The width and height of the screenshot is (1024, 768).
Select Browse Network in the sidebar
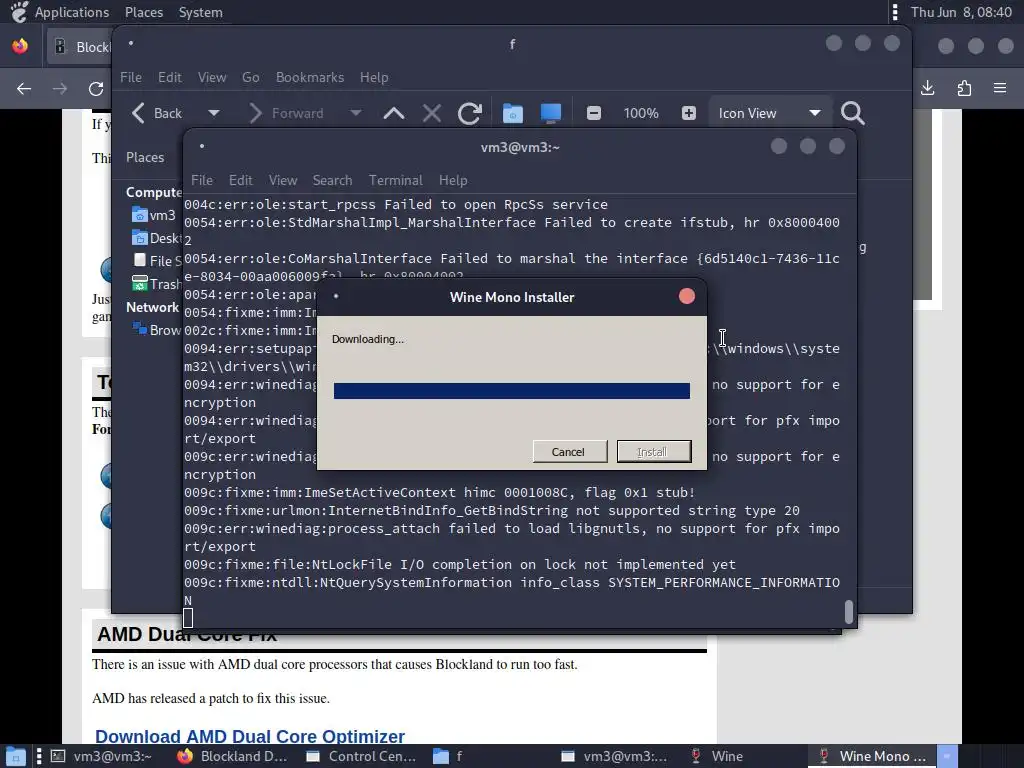pyautogui.click(x=157, y=330)
